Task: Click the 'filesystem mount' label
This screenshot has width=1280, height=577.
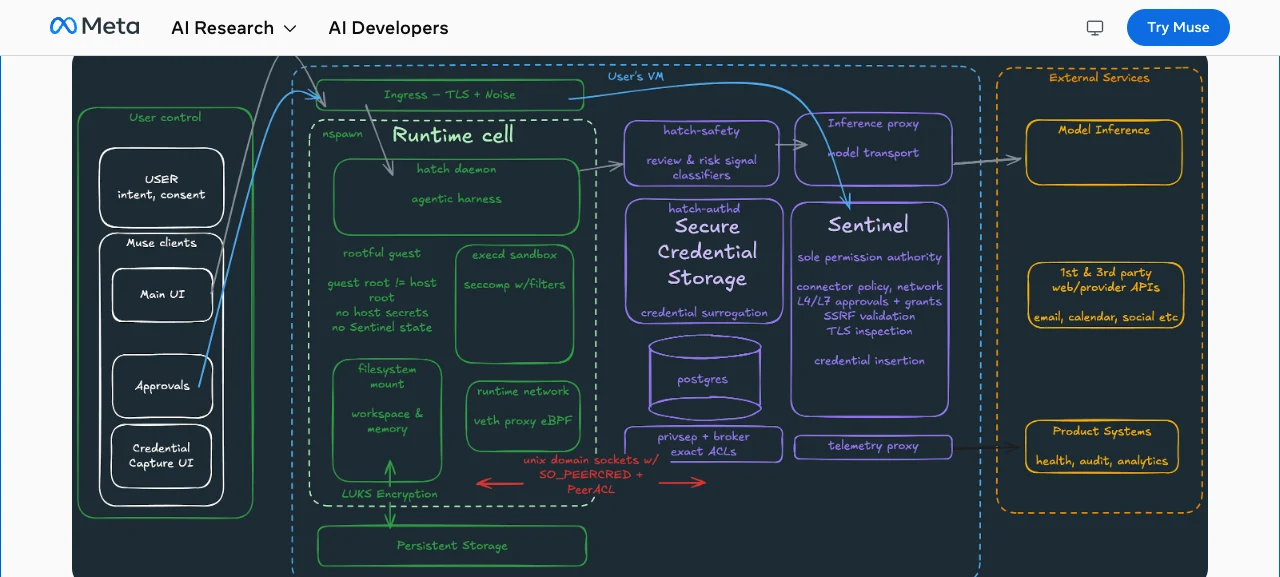Action: coord(387,376)
